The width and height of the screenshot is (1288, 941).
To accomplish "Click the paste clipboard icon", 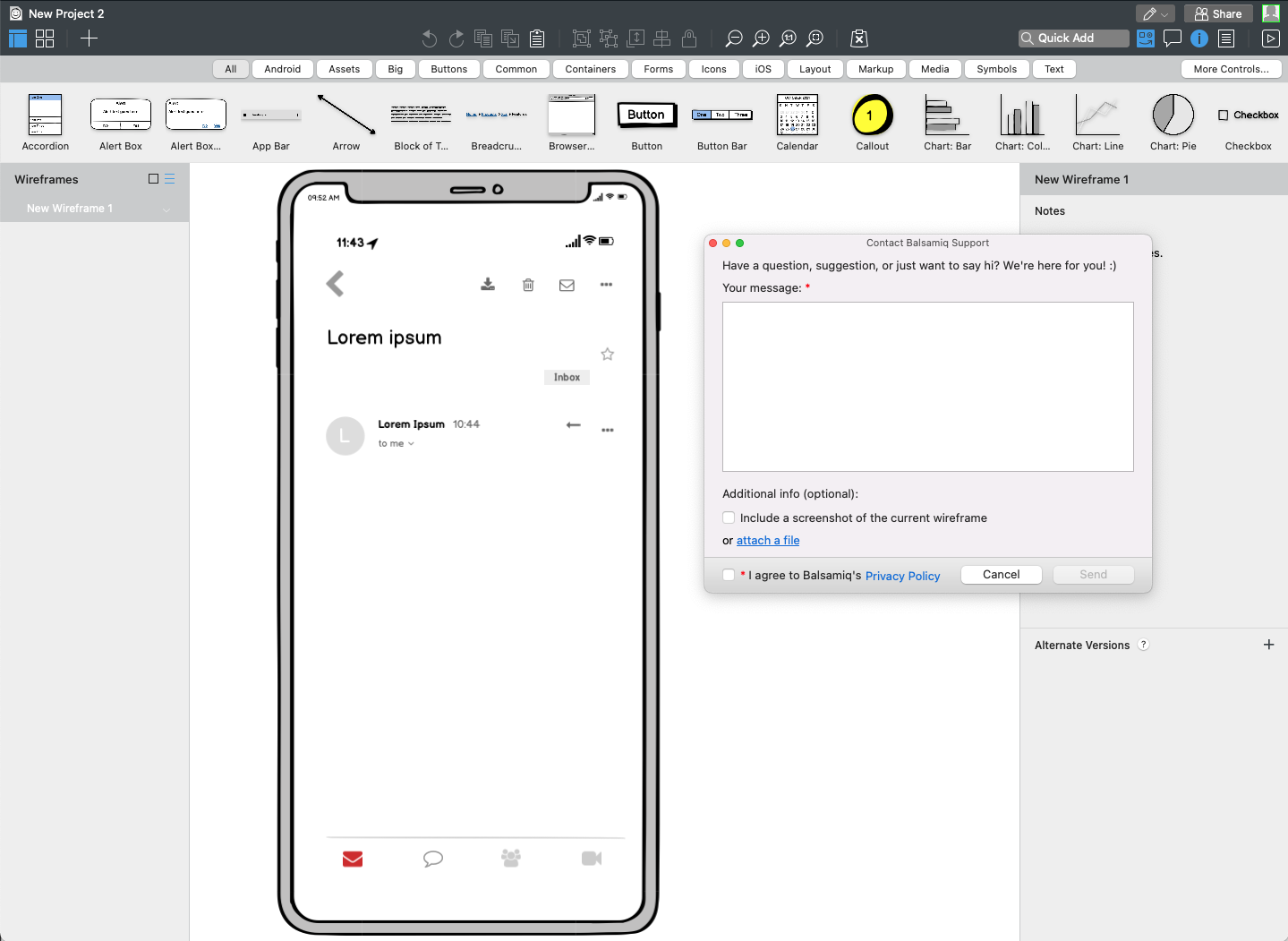I will click(537, 38).
